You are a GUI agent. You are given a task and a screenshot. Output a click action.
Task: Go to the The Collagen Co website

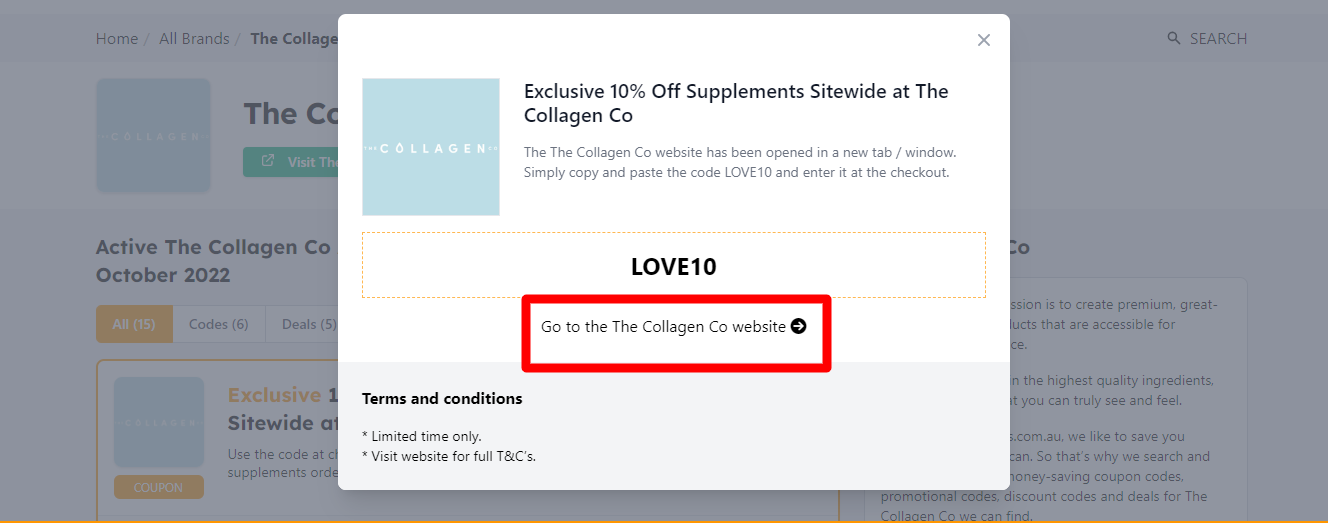(663, 327)
